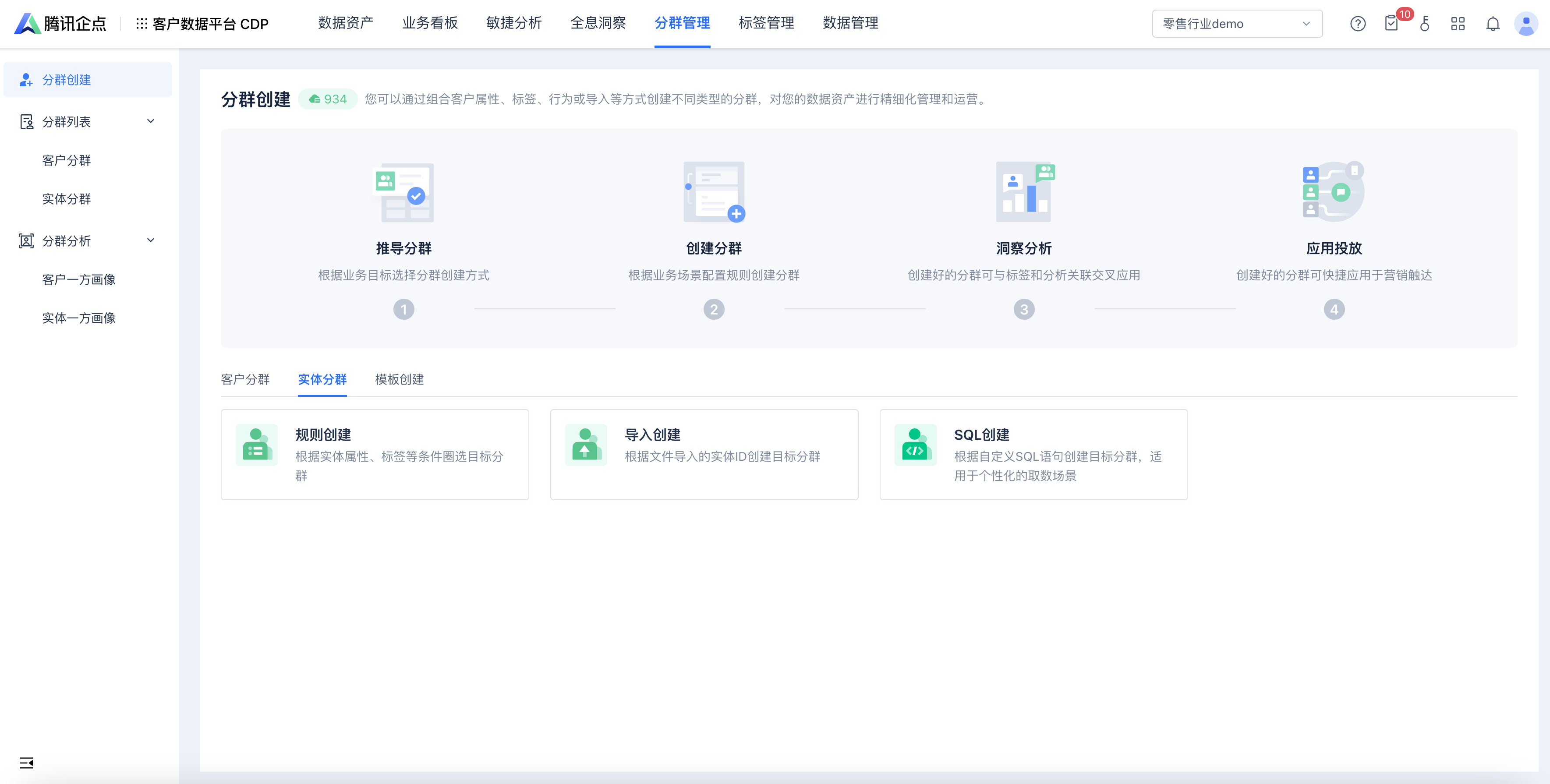Open the 标签管理 top menu
Image resolution: width=1550 pixels, height=784 pixels.
coord(767,24)
